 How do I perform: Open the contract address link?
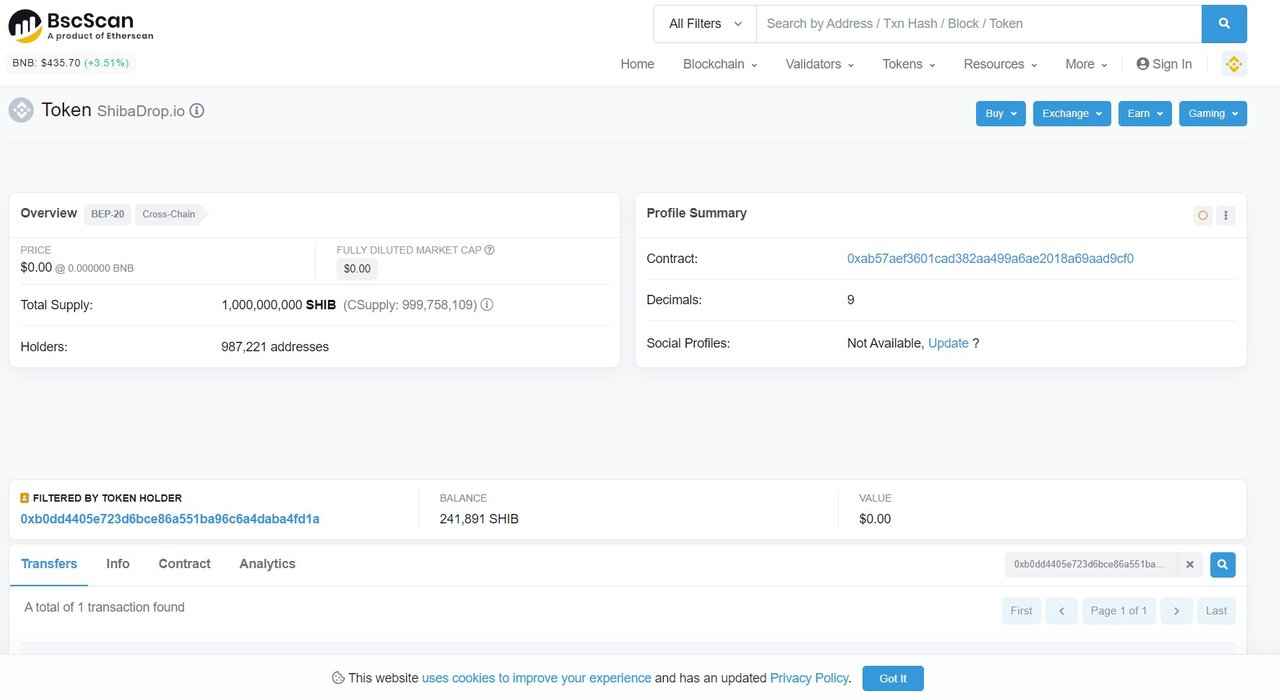click(990, 258)
